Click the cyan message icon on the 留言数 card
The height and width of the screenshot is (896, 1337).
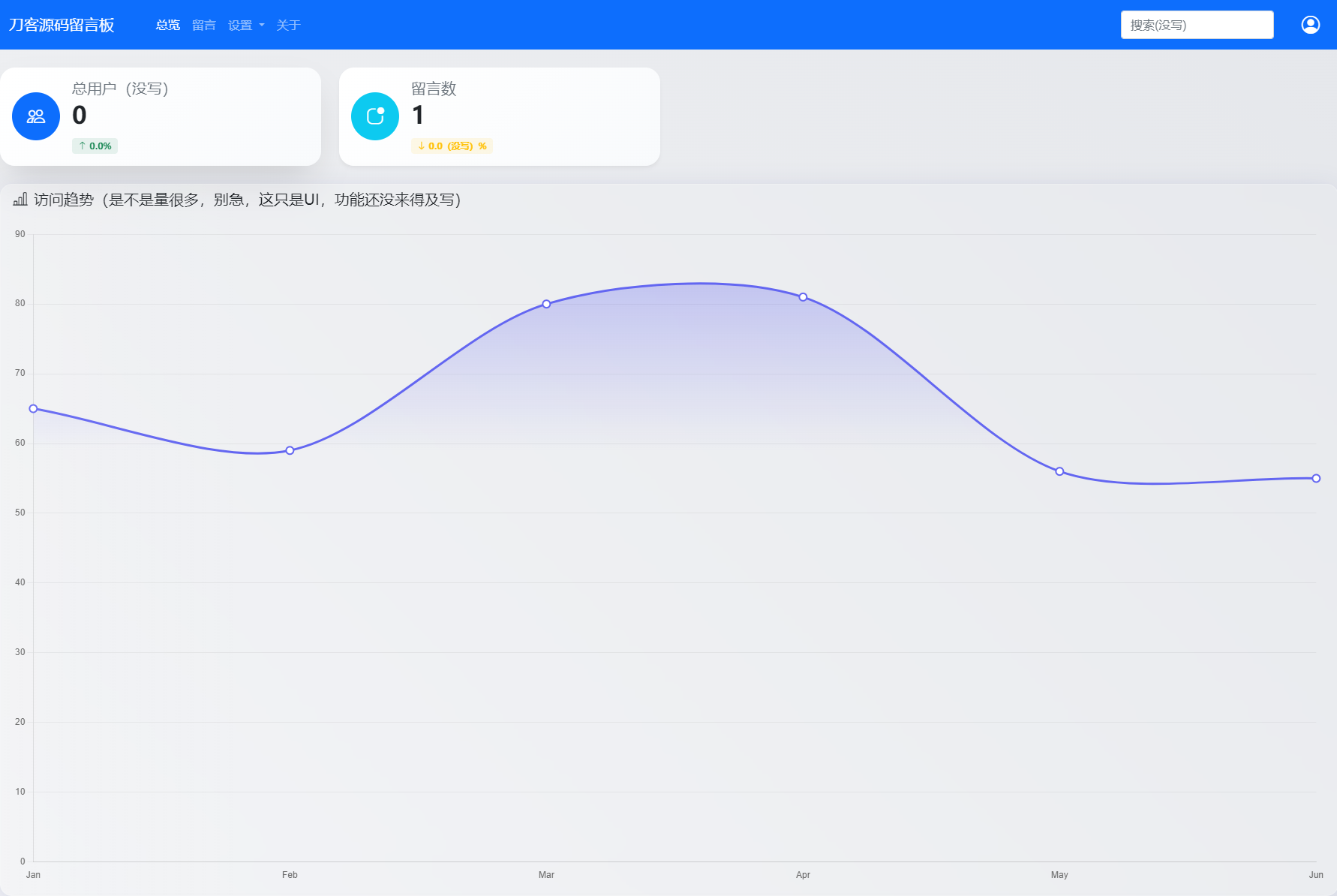(x=374, y=116)
